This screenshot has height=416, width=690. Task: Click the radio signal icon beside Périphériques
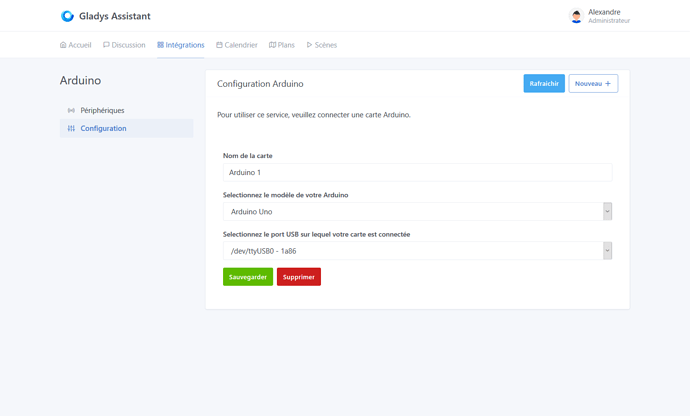tap(71, 110)
